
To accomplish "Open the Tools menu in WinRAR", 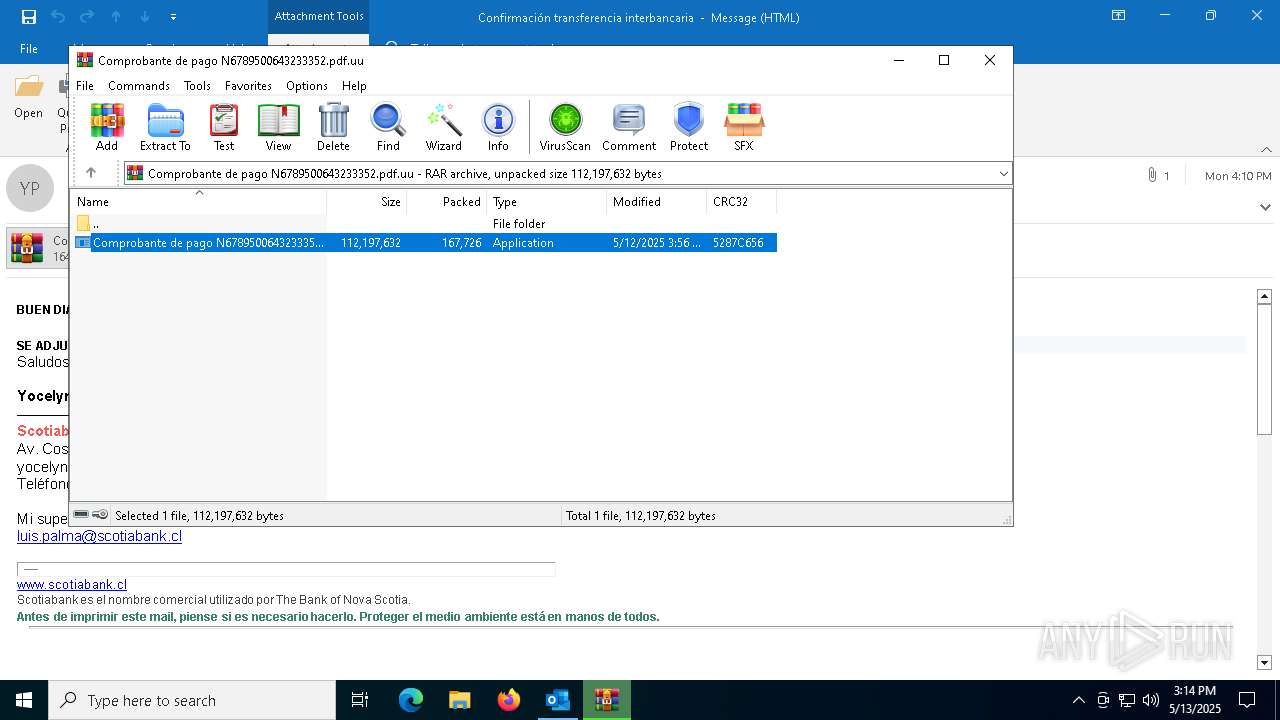I will click(x=197, y=86).
